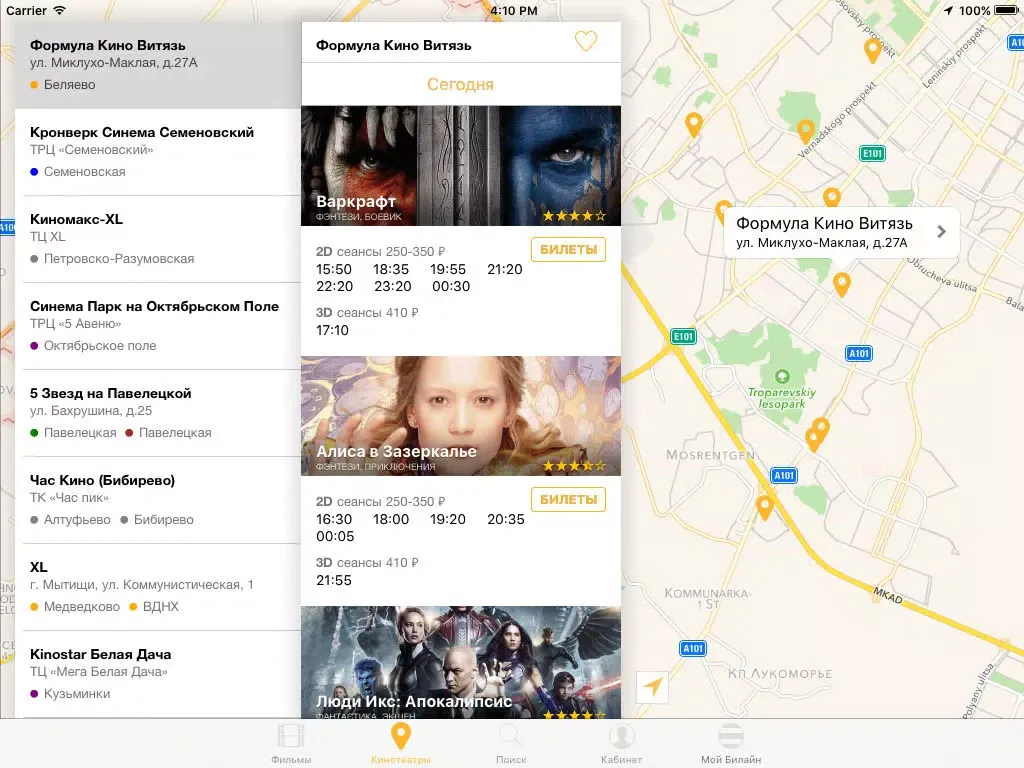Viewport: 1024px width, 768px height.
Task: Buy tickets for Алиса в Зазеркалье
Action: coord(568,500)
